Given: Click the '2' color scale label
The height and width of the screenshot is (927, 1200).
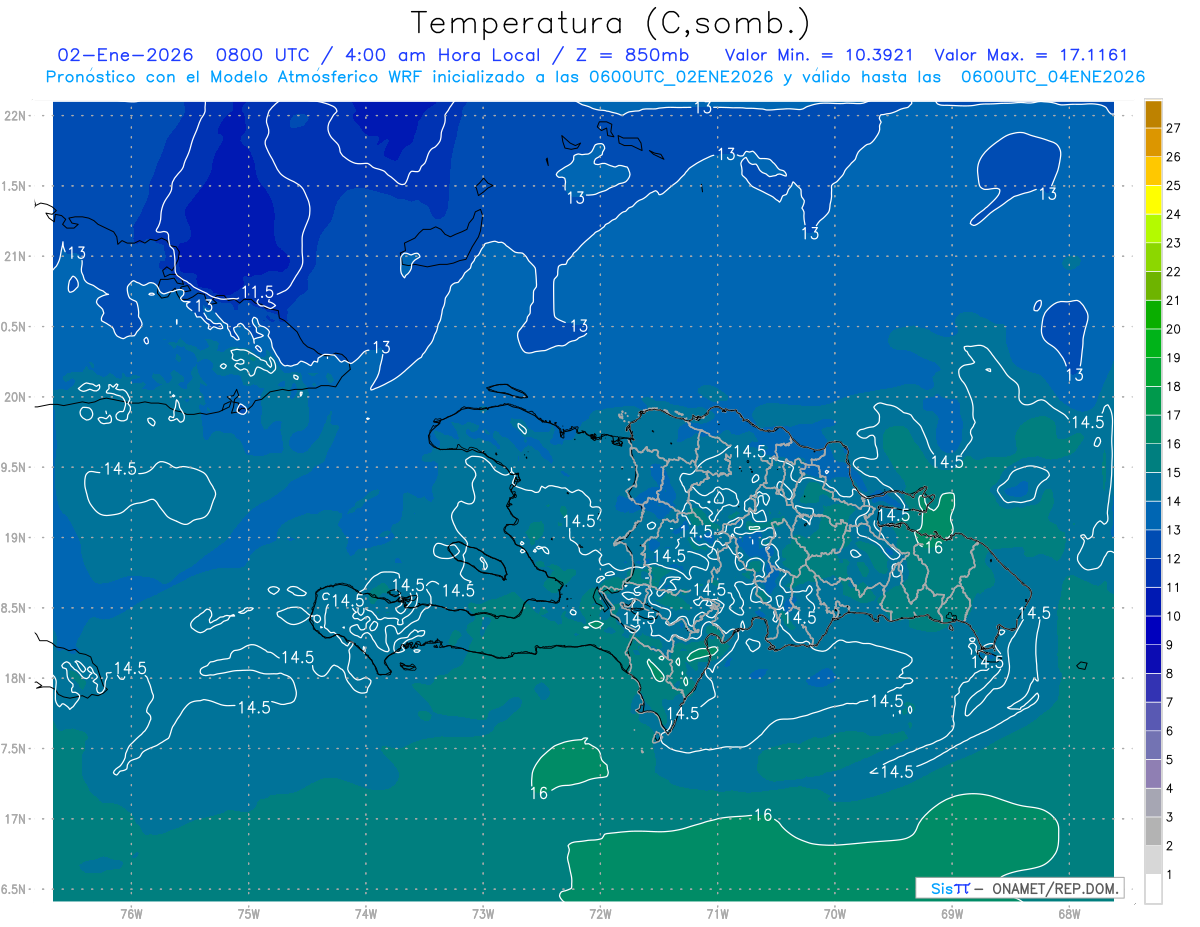Looking at the screenshot, I should tap(1170, 847).
